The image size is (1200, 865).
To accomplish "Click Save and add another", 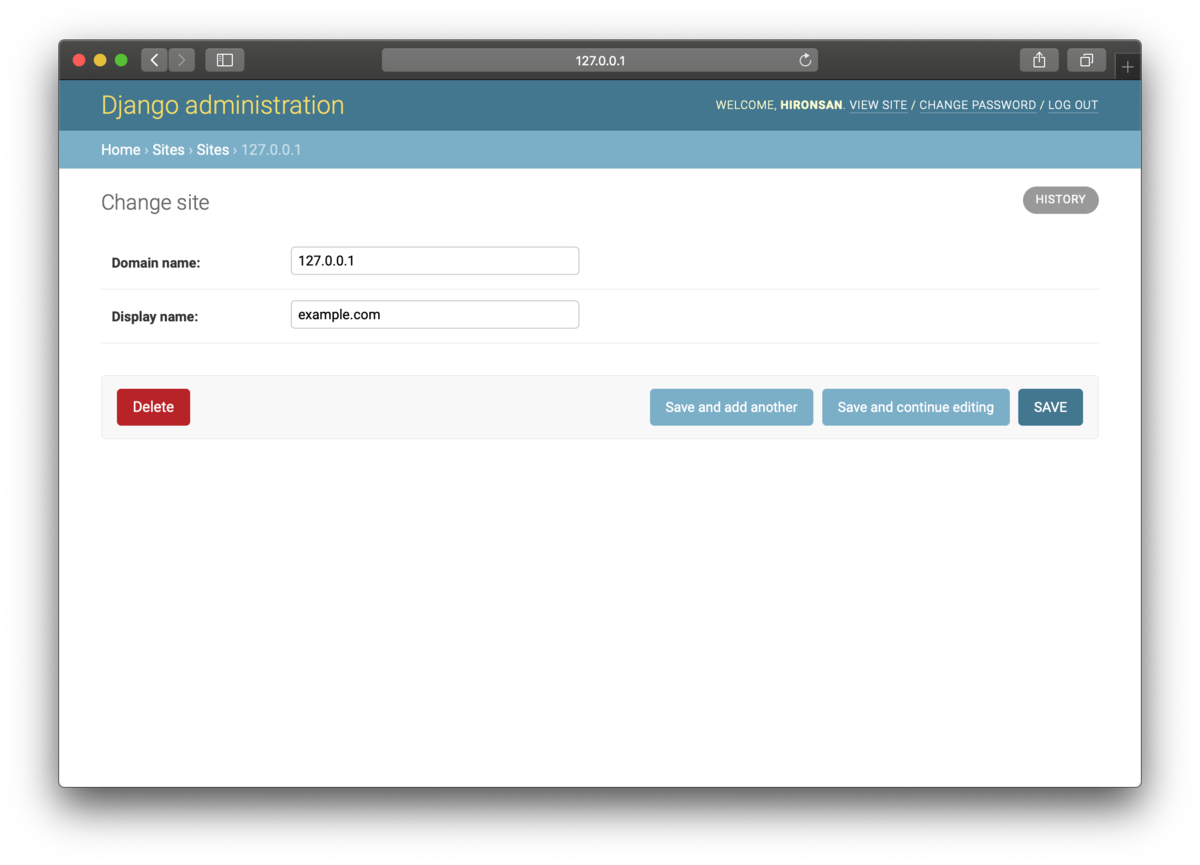I will tap(731, 407).
